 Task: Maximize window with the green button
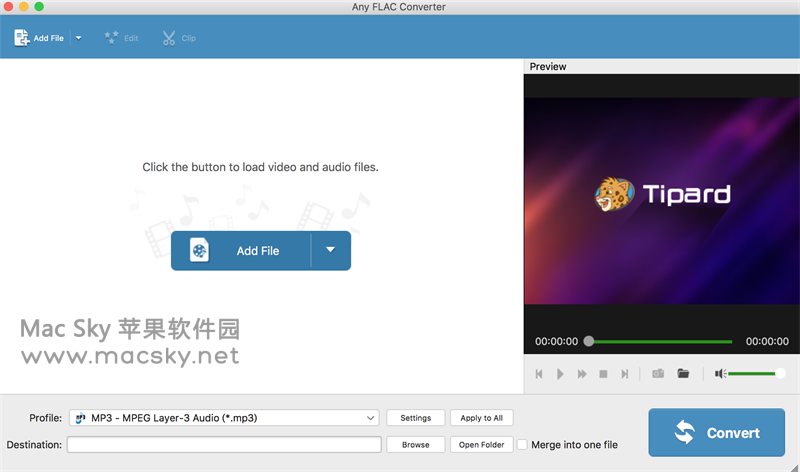39,7
